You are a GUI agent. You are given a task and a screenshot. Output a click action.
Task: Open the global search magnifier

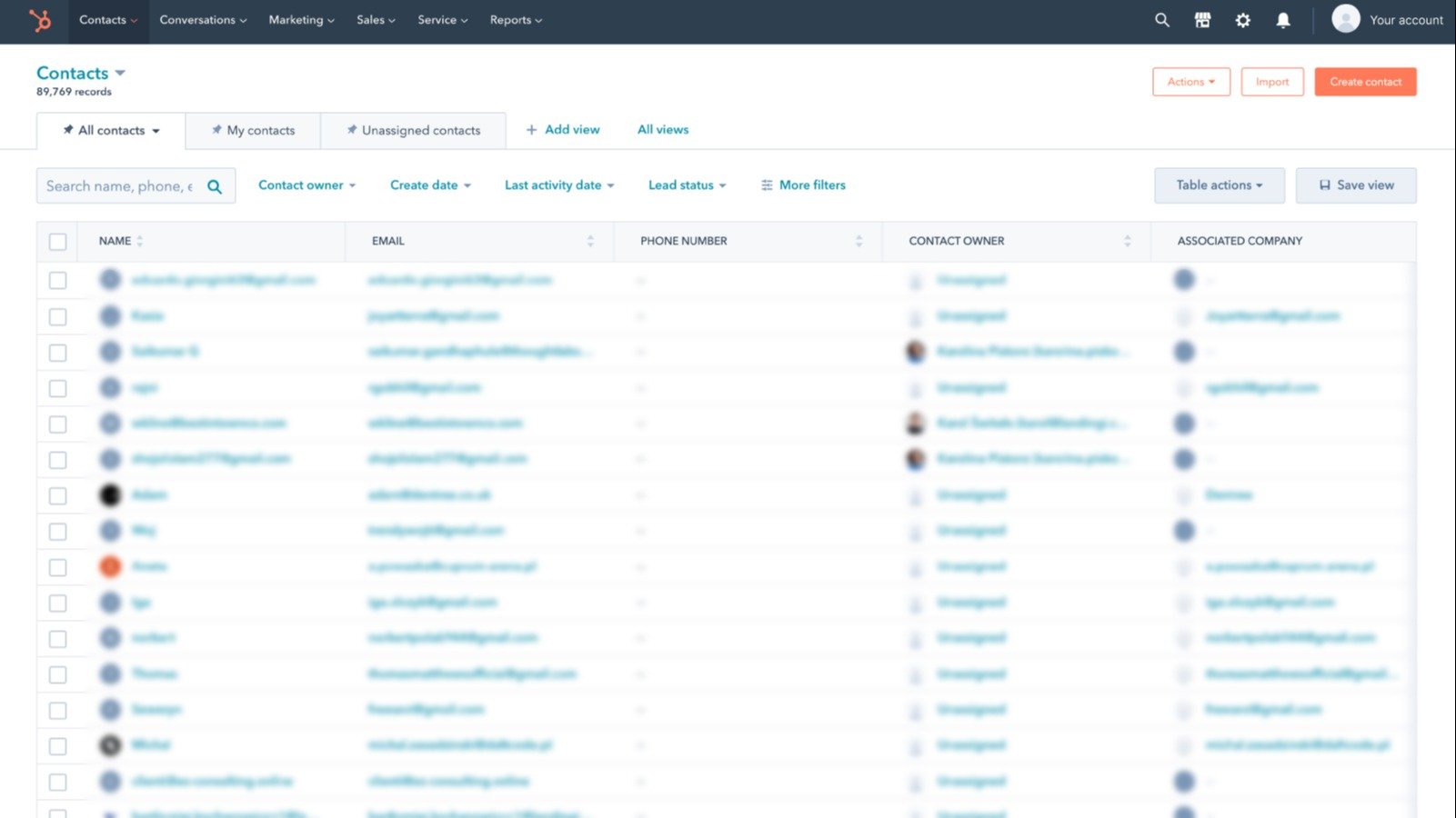click(1161, 19)
